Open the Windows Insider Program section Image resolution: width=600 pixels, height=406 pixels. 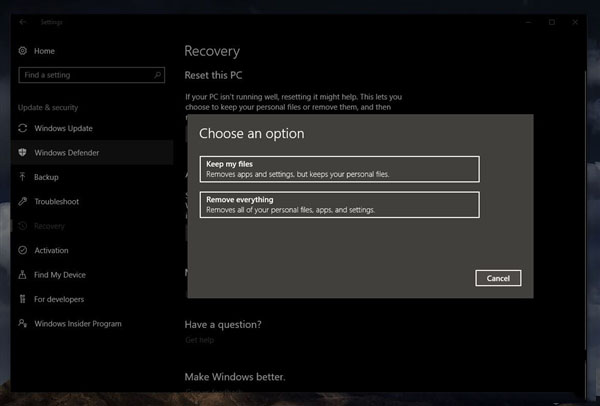(77, 323)
